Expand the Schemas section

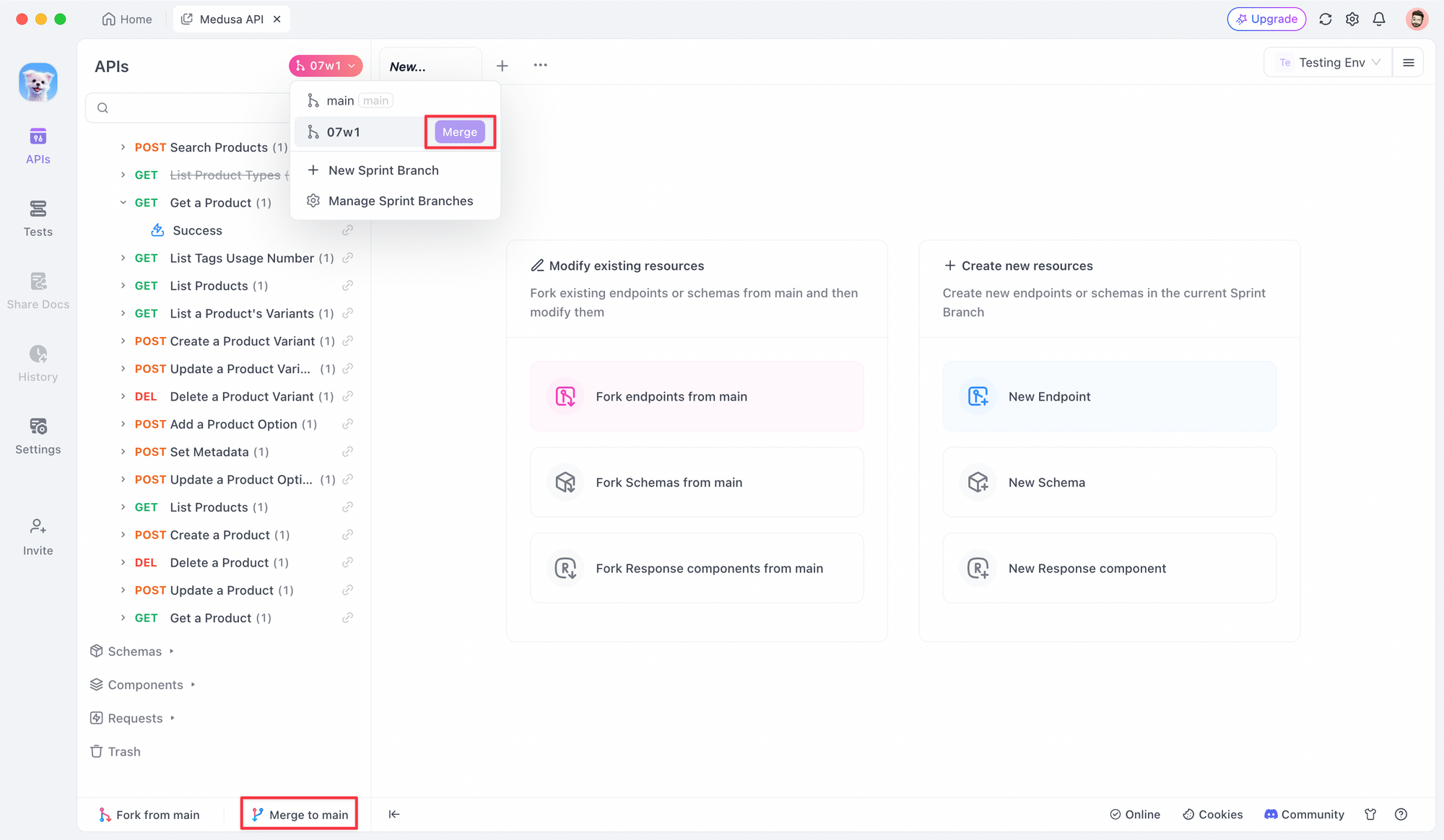point(134,651)
